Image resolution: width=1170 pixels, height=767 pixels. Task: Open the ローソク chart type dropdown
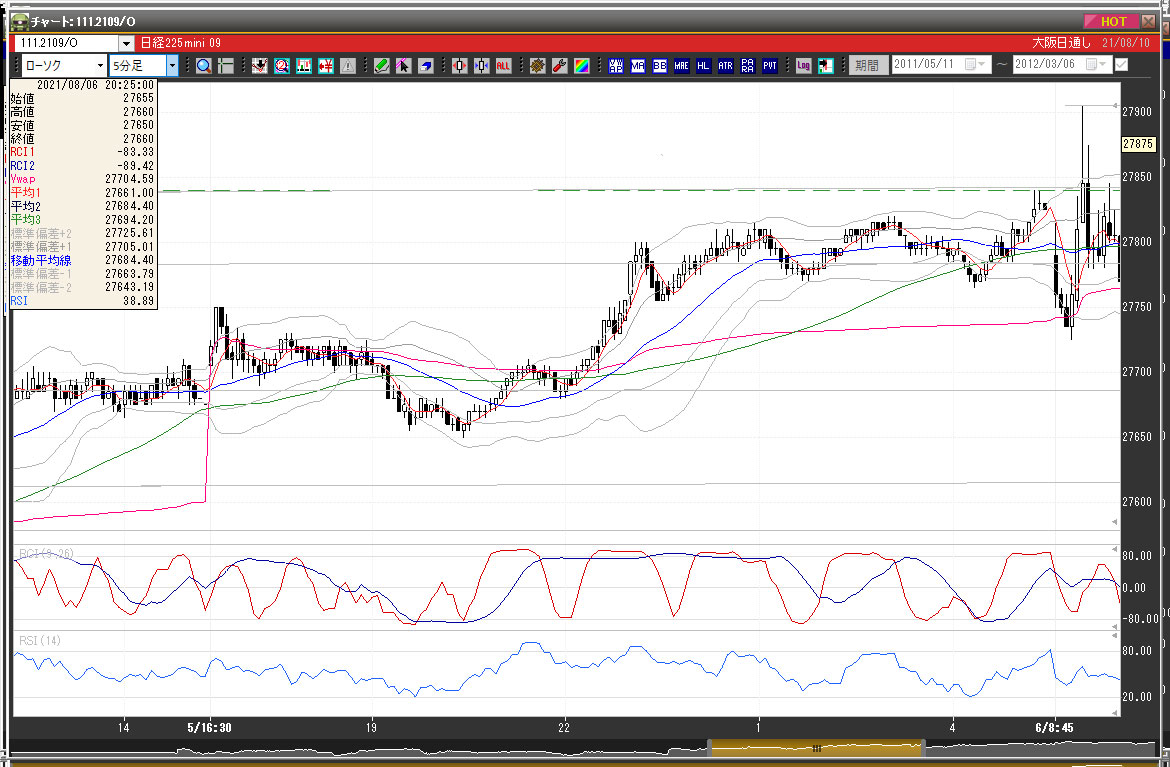tap(99, 65)
